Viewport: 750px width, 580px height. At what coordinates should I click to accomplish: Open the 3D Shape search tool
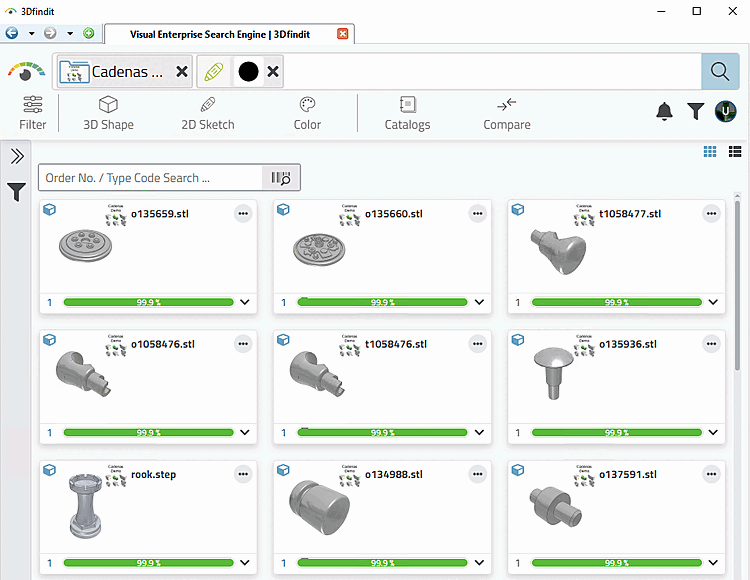(x=109, y=113)
